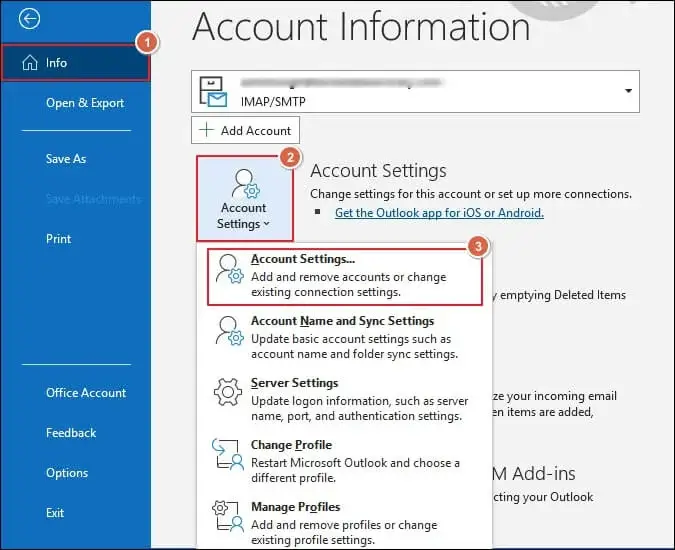Image resolution: width=675 pixels, height=550 pixels.
Task: Click the Account Settings... menu item icon
Action: tap(229, 269)
